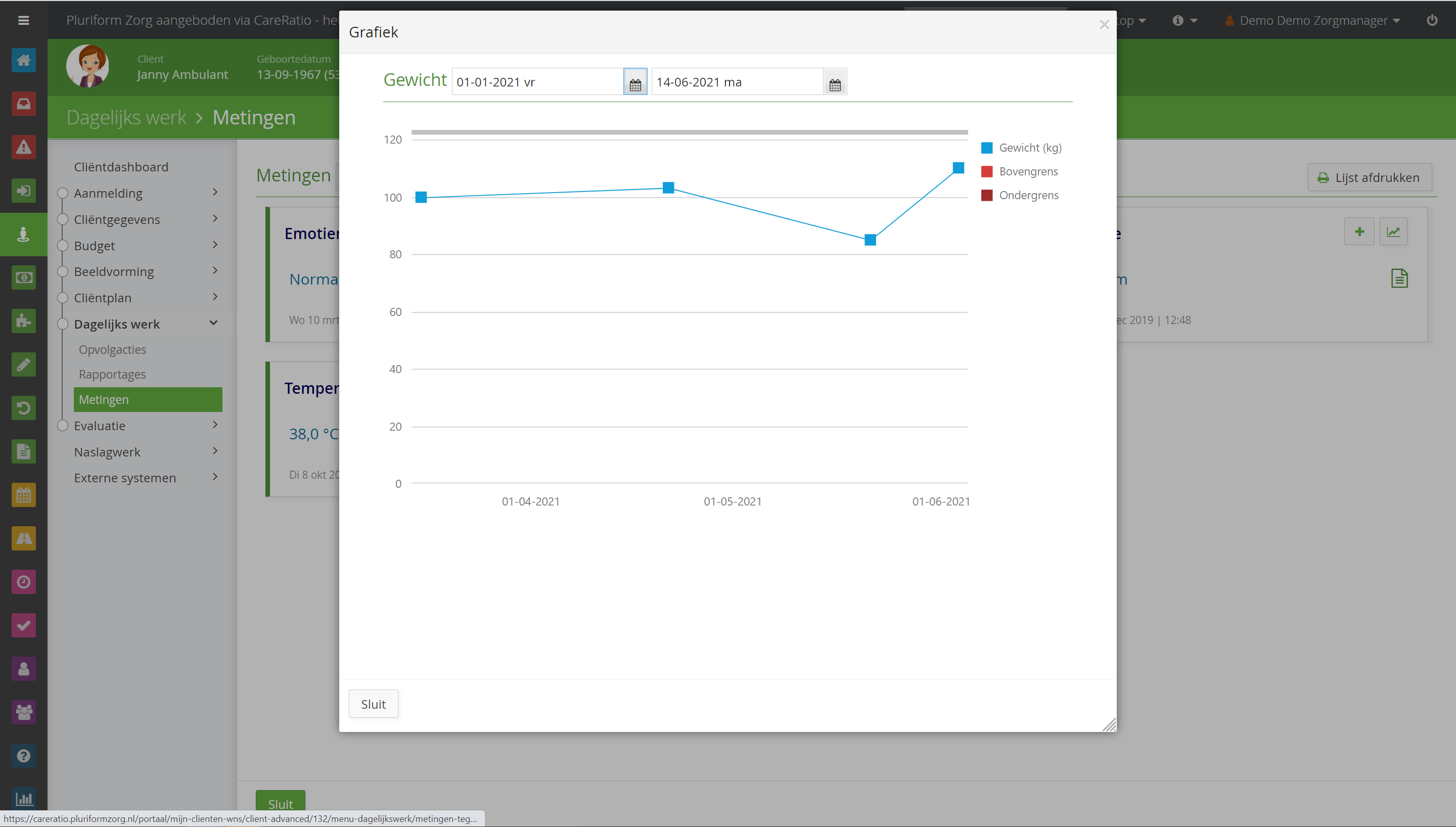
Task: Open the purple user sidebar icon
Action: pos(23,669)
